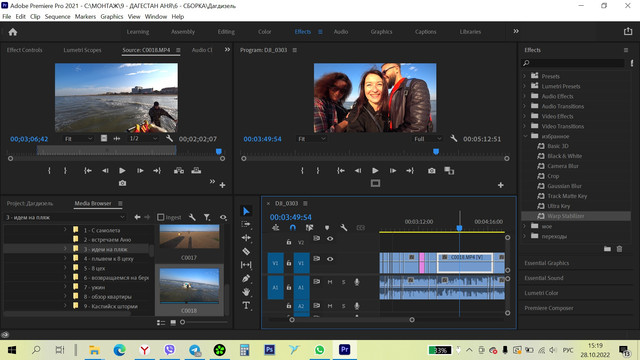Click the timeline zoom scroll bar
The width and height of the screenshot is (640, 360).
[352, 320]
